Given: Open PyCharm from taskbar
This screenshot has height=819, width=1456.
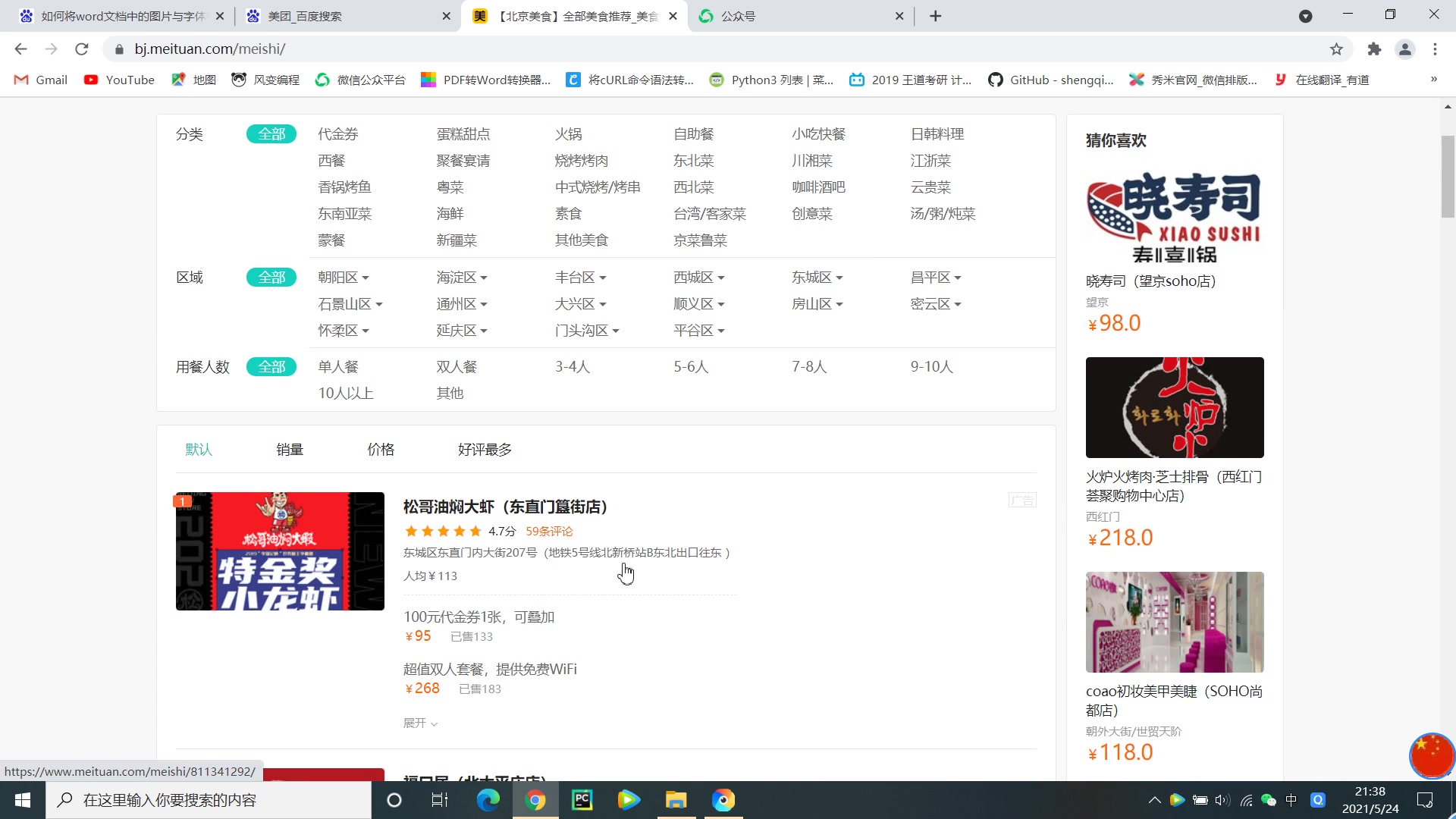Looking at the screenshot, I should click(582, 800).
